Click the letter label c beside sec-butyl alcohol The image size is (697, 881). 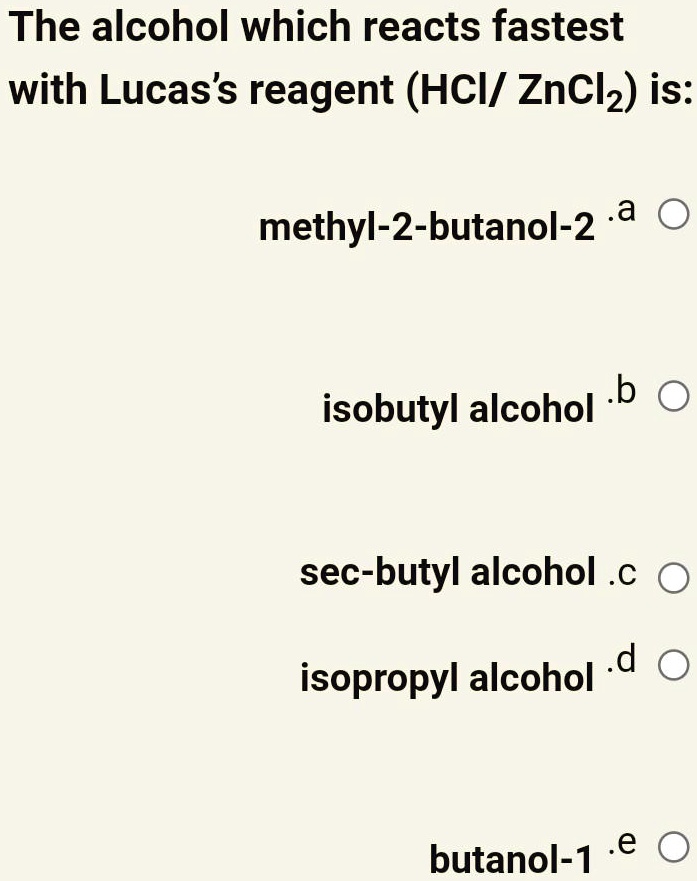[x=623, y=574]
